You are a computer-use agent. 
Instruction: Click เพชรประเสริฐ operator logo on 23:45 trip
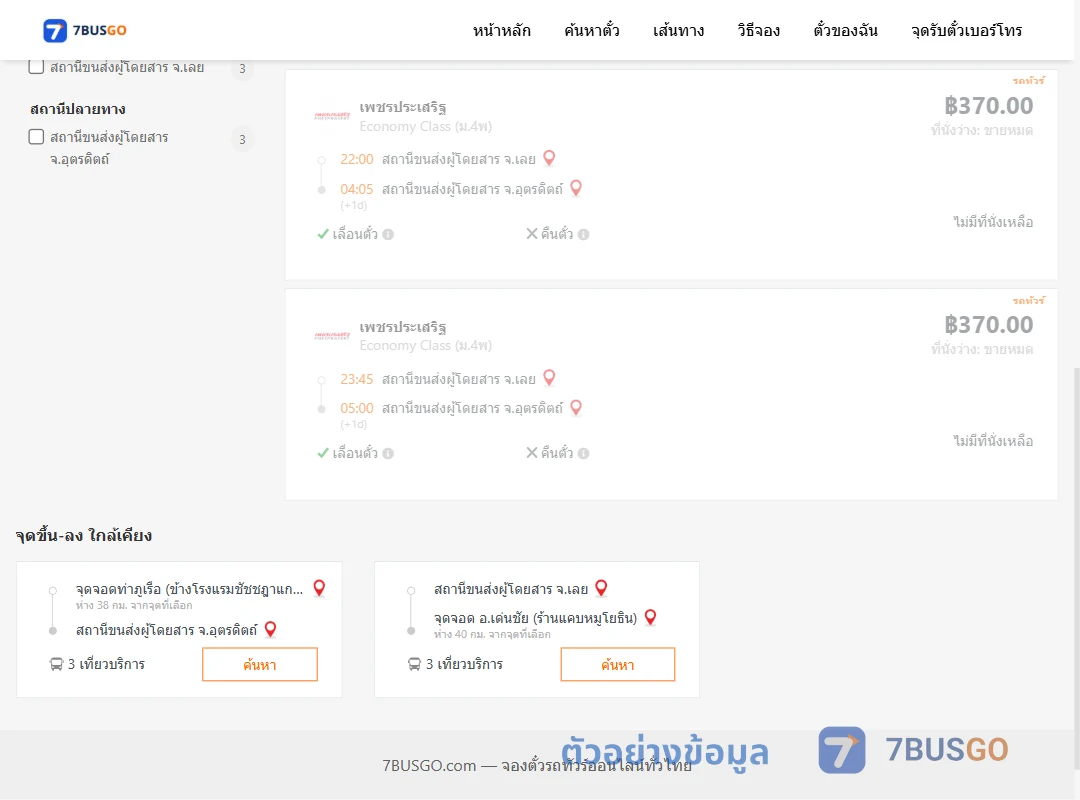[332, 336]
